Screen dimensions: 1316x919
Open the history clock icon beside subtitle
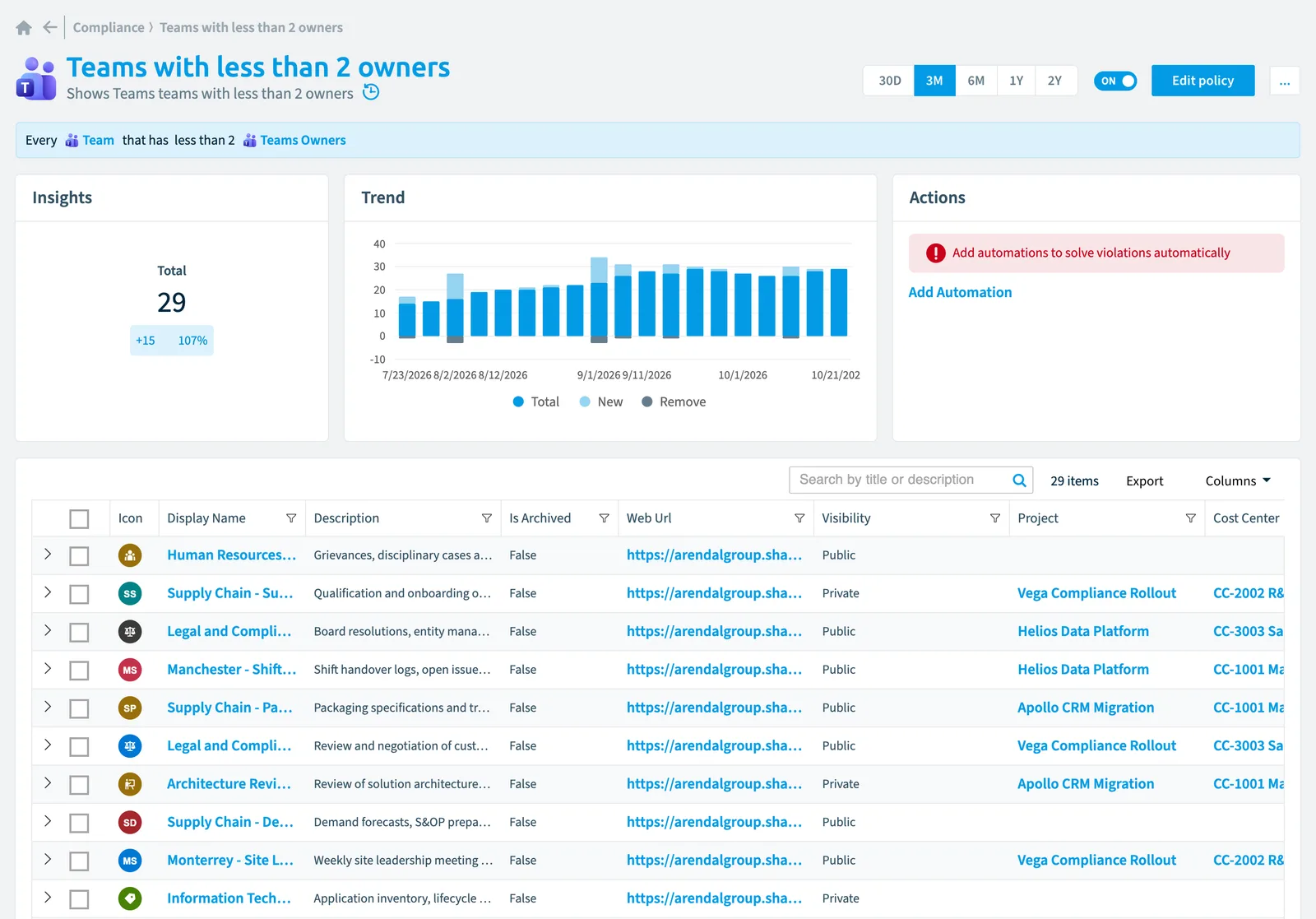(371, 92)
